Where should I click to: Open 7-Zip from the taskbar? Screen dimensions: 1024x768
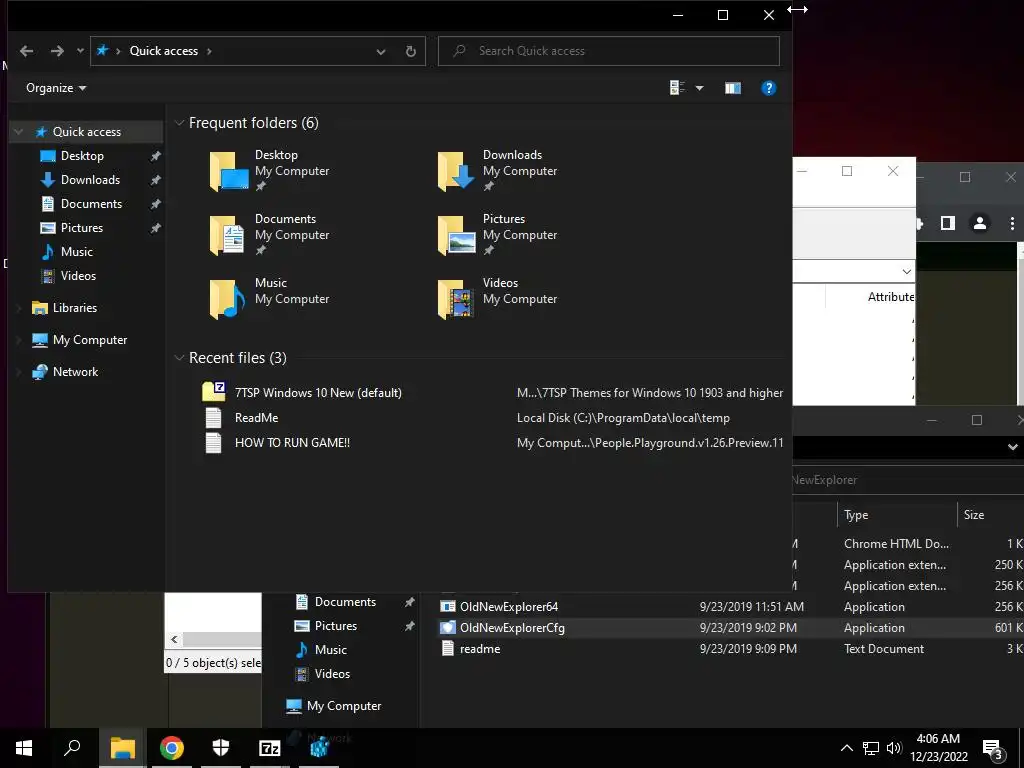pyautogui.click(x=270, y=748)
